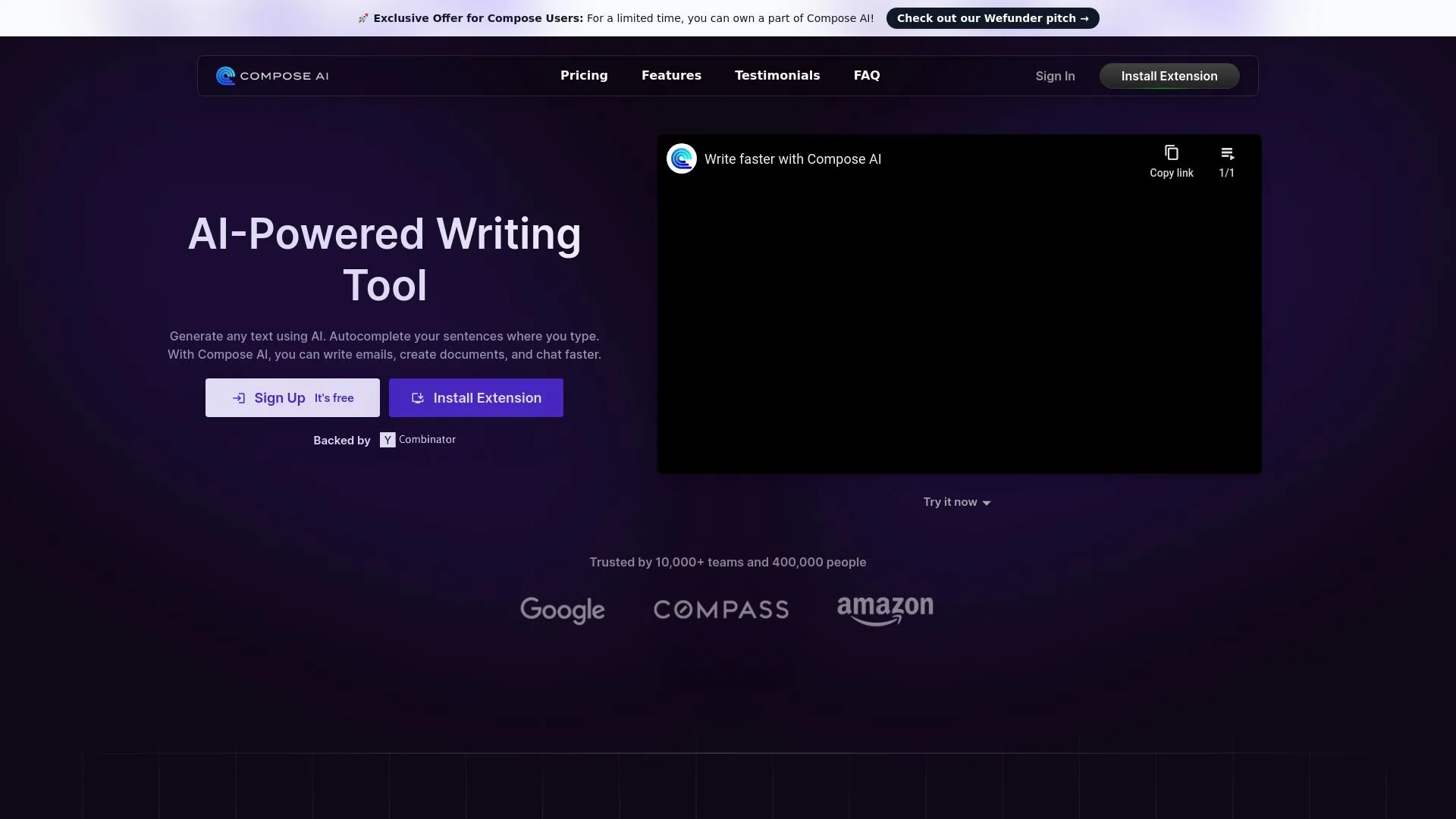Viewport: 1456px width, 819px height.
Task: Click the Sign Up It's free button
Action: click(x=292, y=397)
